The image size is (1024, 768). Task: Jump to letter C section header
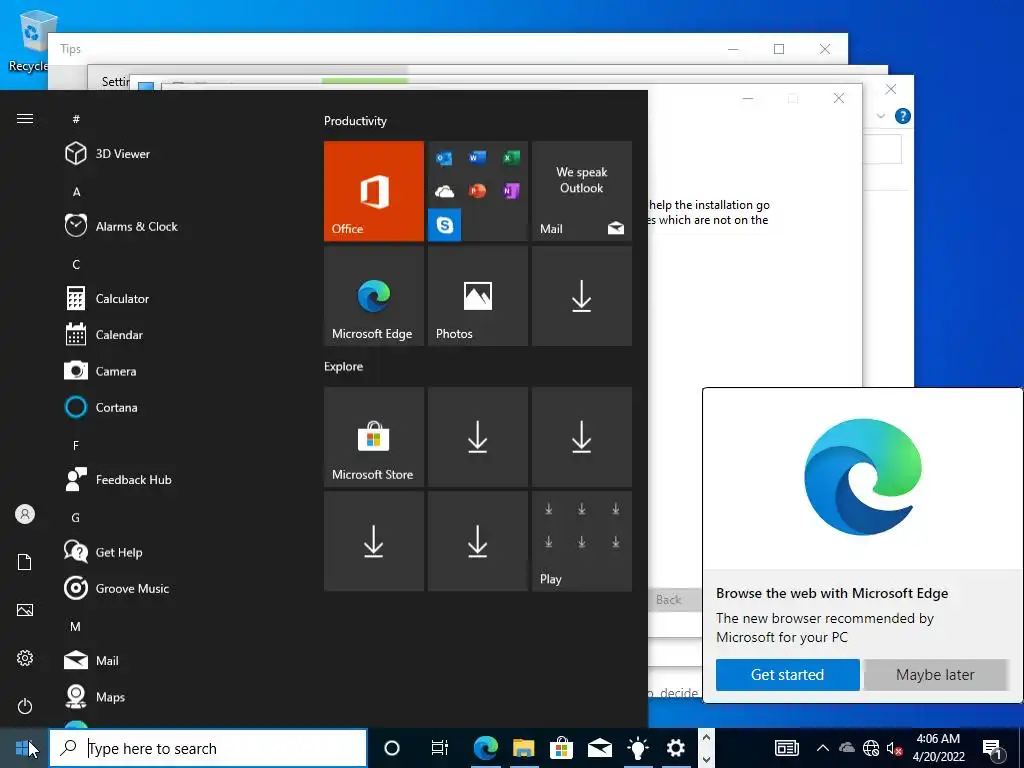pyautogui.click(x=76, y=264)
